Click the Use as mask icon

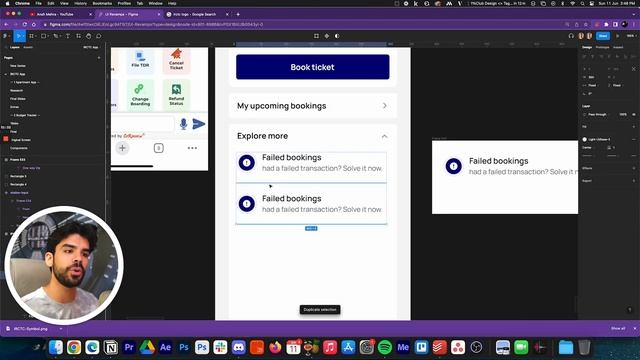[x=337, y=36]
